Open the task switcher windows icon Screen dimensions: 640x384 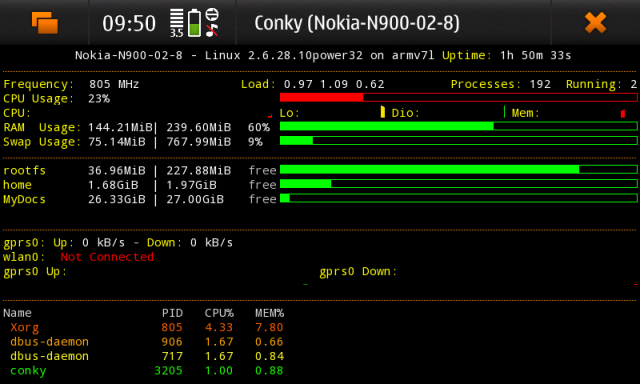pos(45,22)
